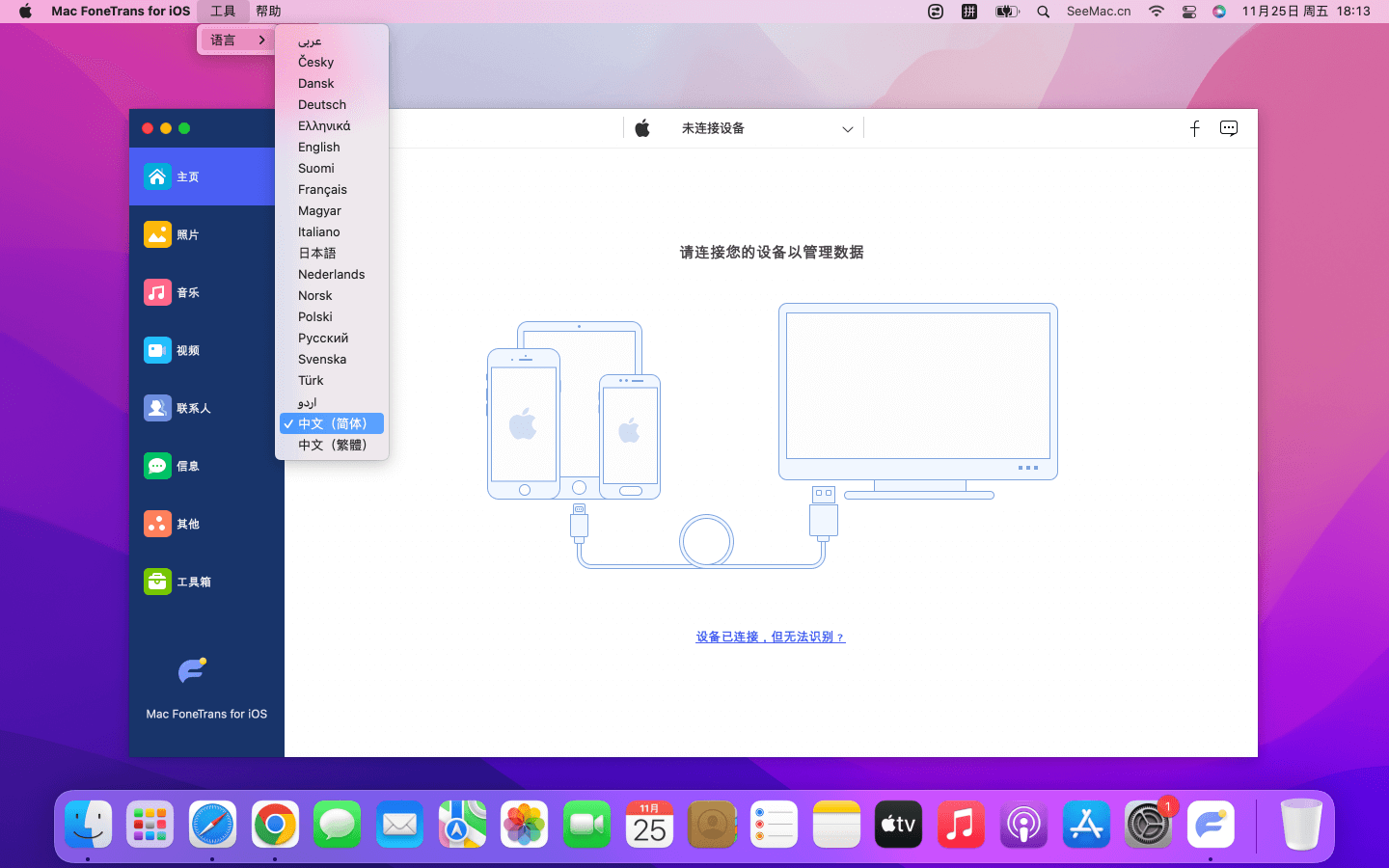Launch Google Chrome from the Dock
Screen dimensions: 1389x868
(x=275, y=825)
